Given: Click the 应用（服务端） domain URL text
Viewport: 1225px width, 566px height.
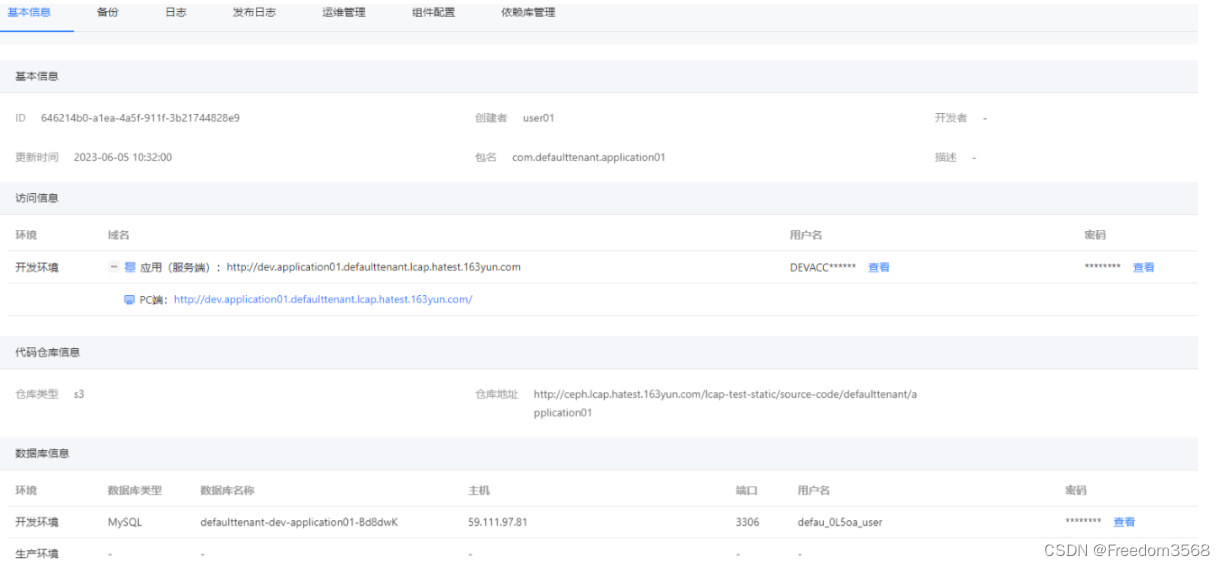Looking at the screenshot, I should (x=373, y=267).
